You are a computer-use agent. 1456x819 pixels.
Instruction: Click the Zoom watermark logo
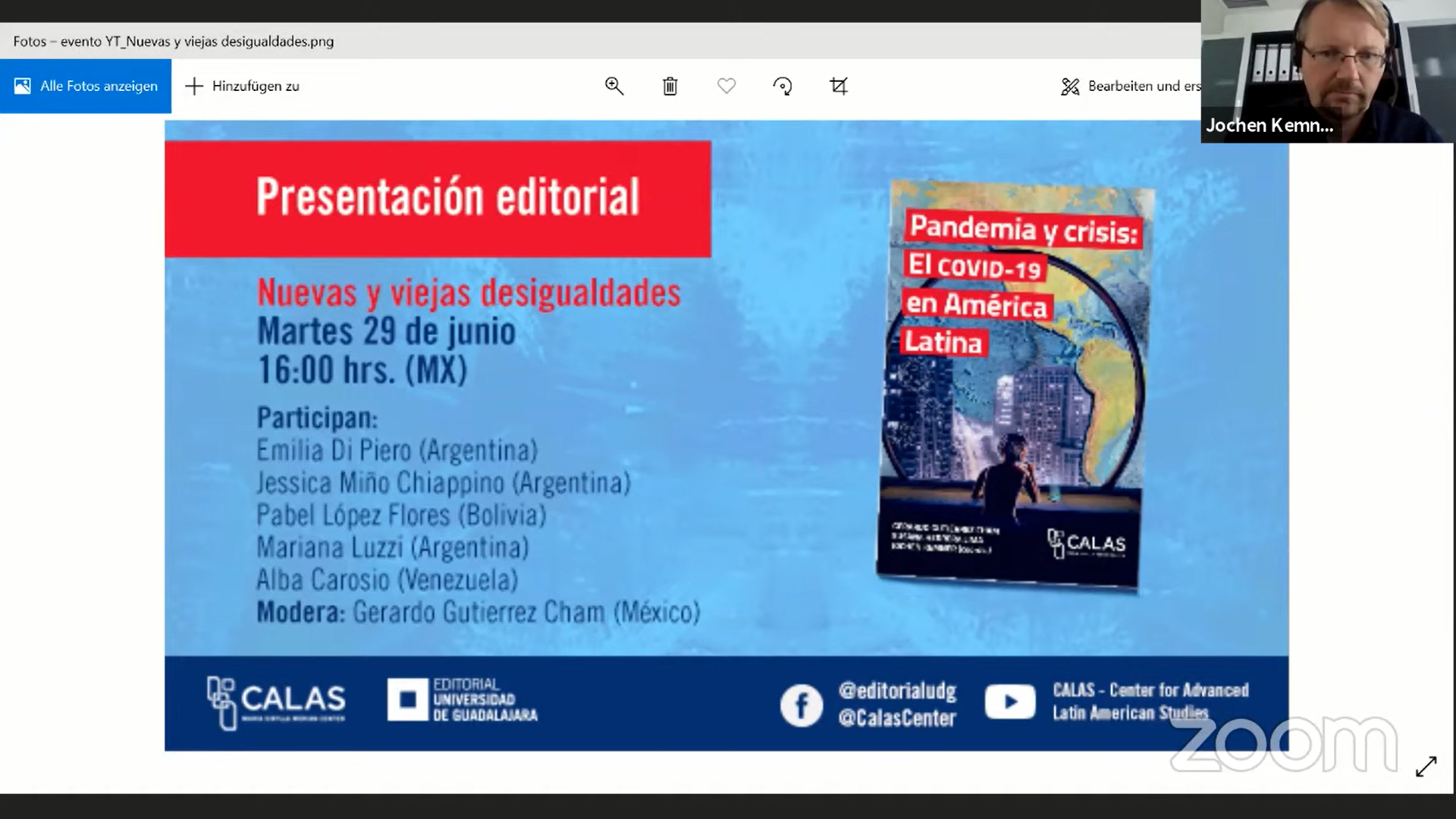point(1283,745)
